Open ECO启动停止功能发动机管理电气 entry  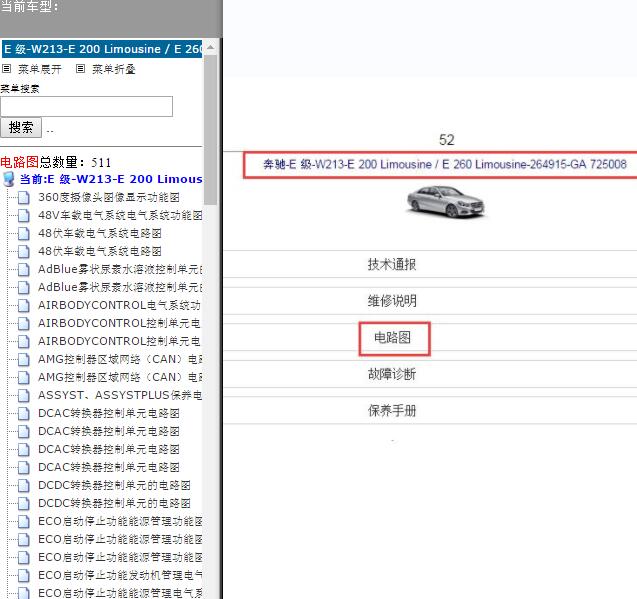coord(120,575)
